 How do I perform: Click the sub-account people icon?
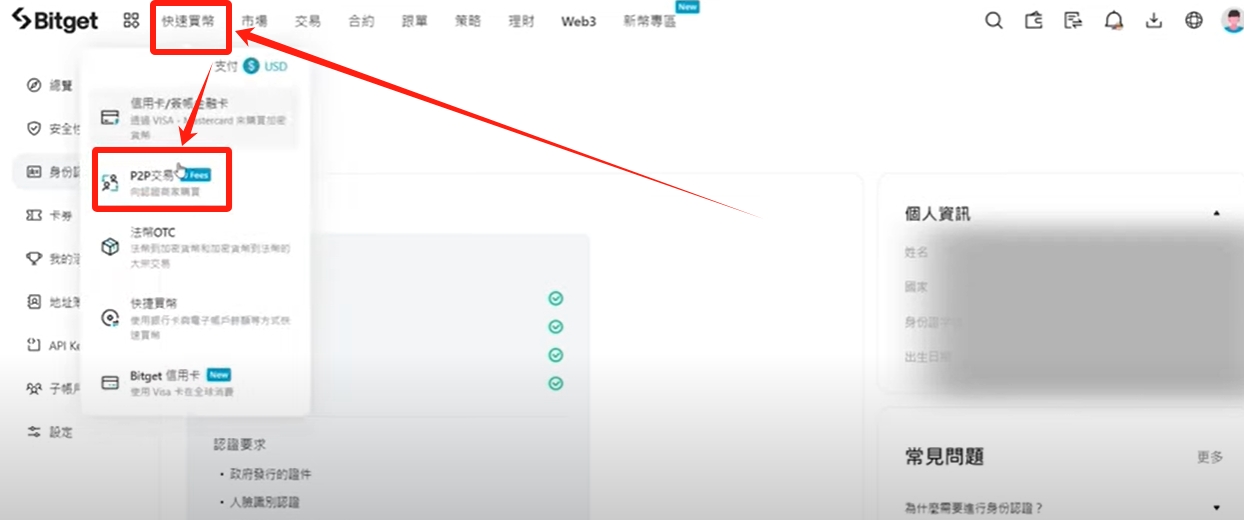point(34,388)
